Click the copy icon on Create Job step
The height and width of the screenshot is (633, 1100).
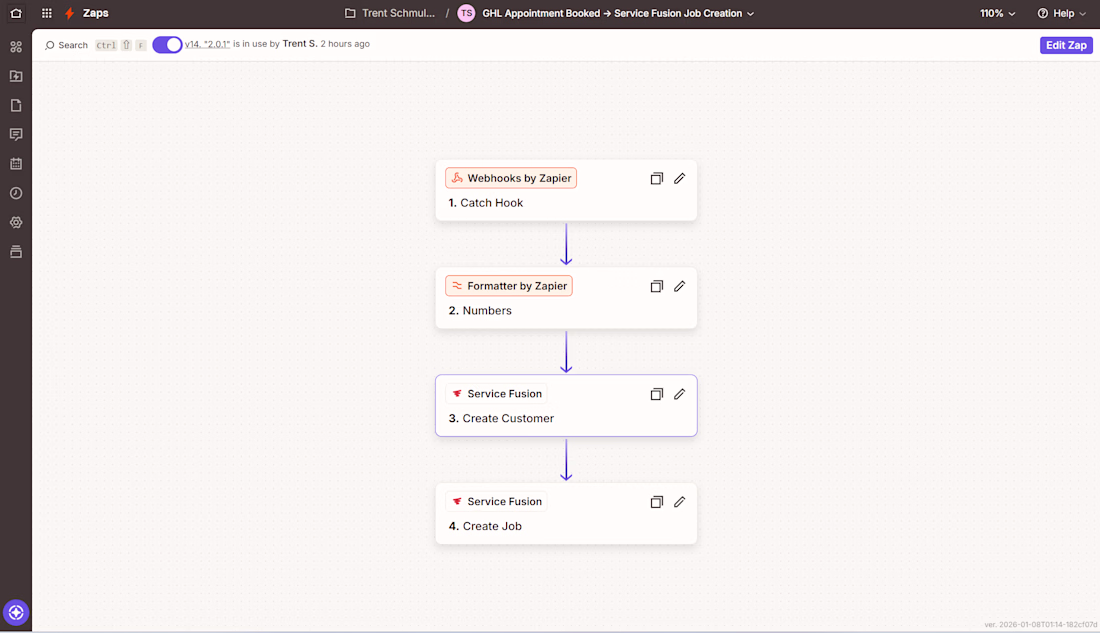click(657, 502)
